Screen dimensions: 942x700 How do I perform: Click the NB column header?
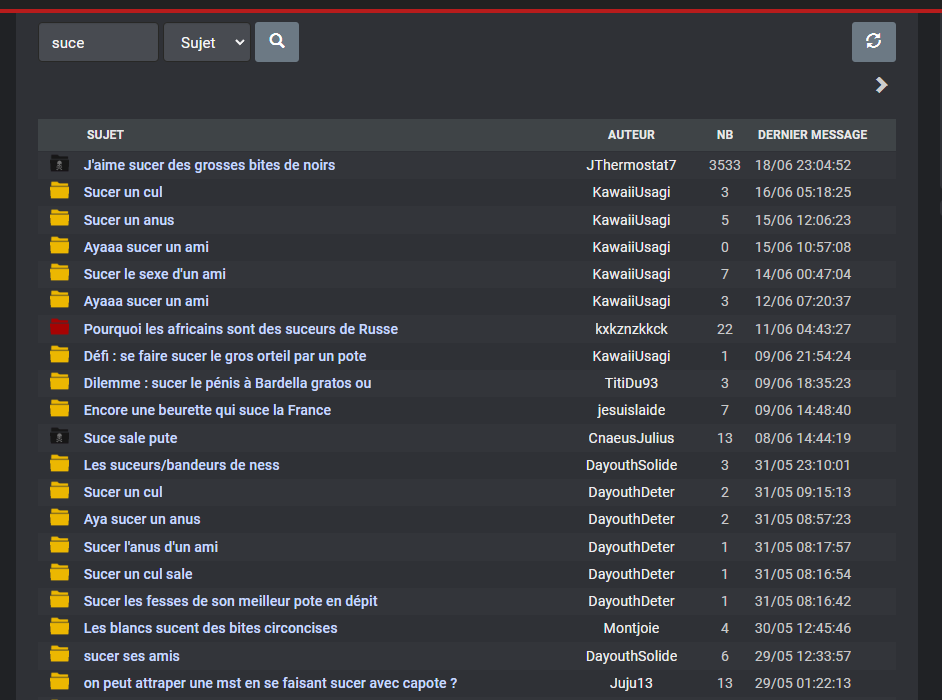[725, 135]
